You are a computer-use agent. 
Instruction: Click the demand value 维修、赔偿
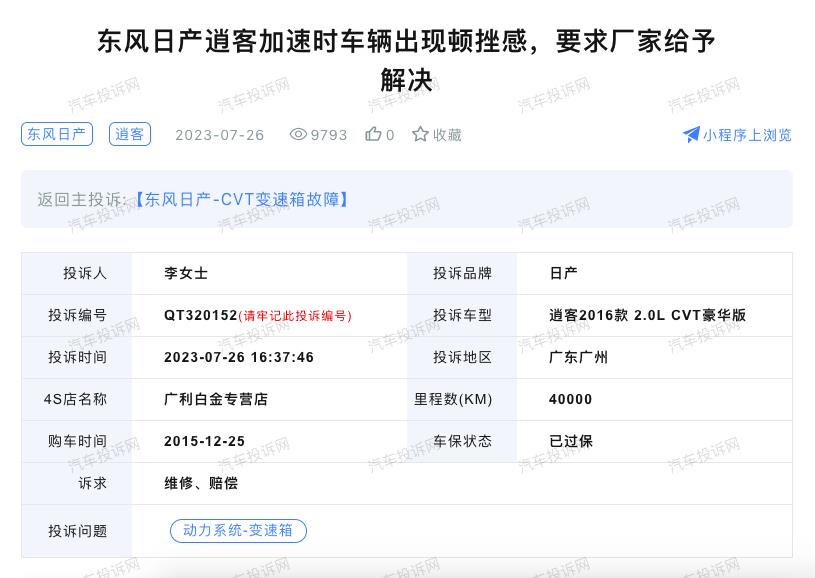201,483
